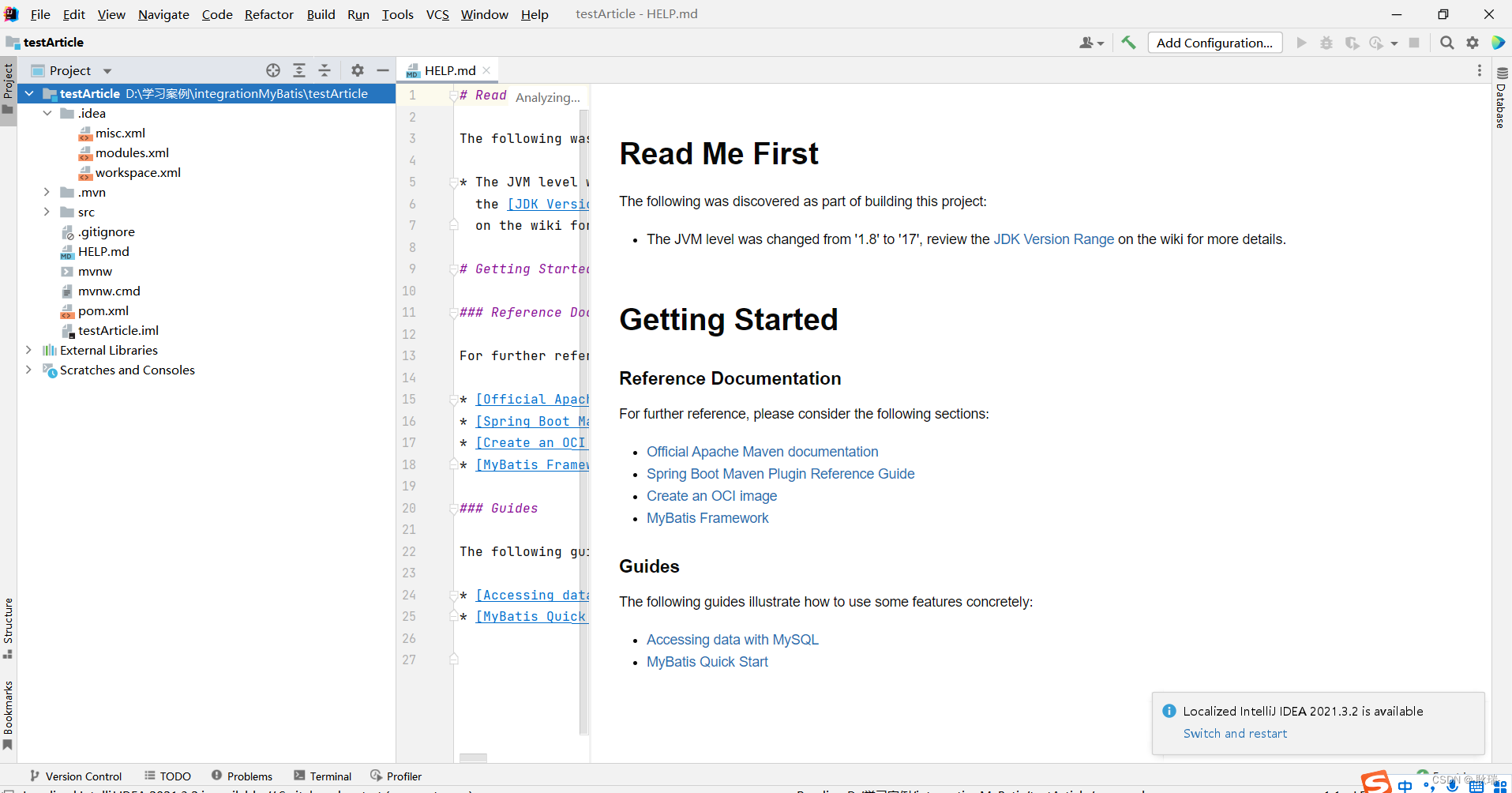Click the JetBrains Space icon at top right
Screen dimensions: 1512x793
1498,43
